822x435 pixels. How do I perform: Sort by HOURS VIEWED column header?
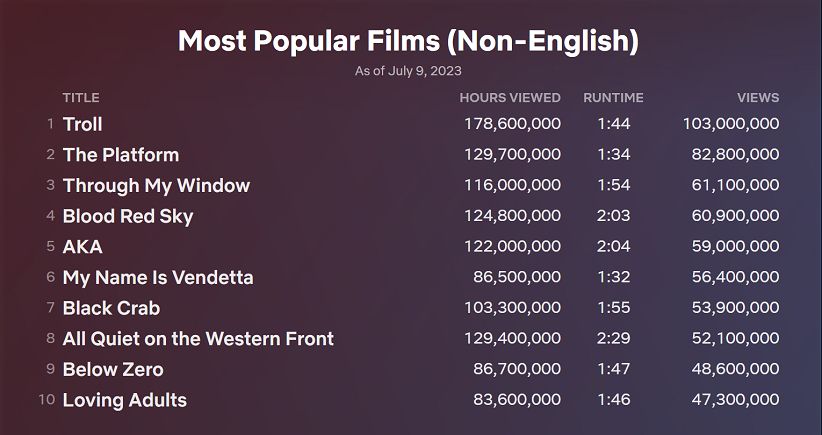[510, 98]
